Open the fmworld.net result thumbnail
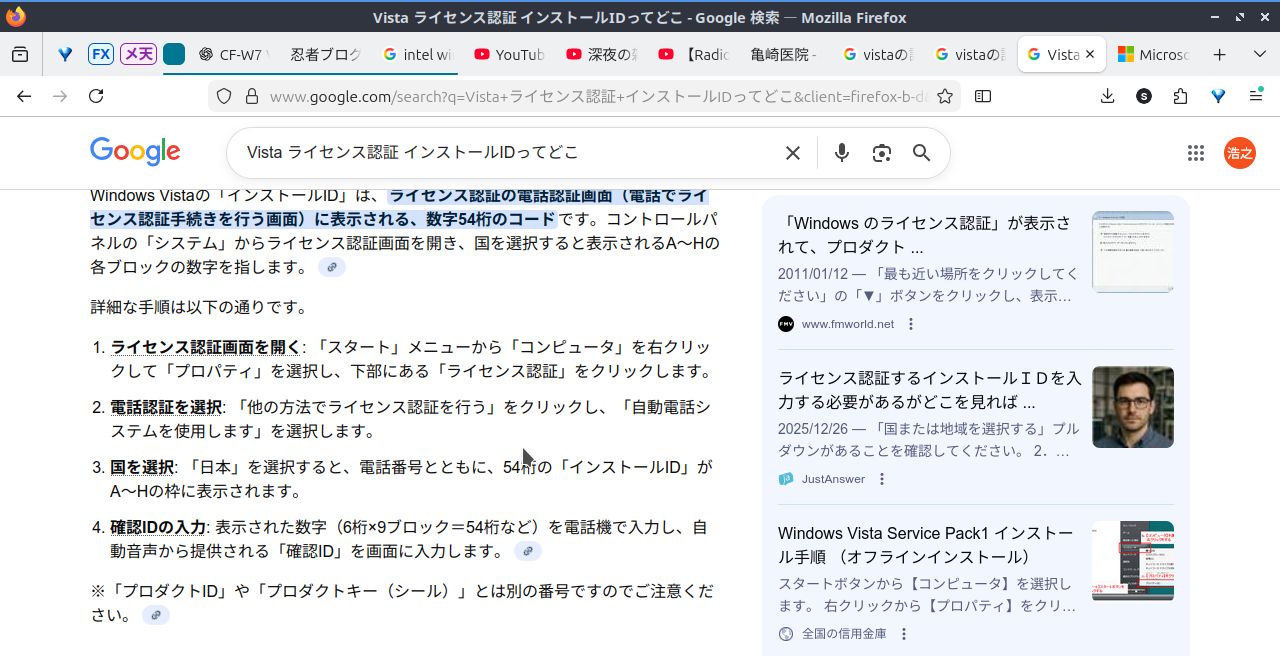1280x656 pixels. 1133,252
